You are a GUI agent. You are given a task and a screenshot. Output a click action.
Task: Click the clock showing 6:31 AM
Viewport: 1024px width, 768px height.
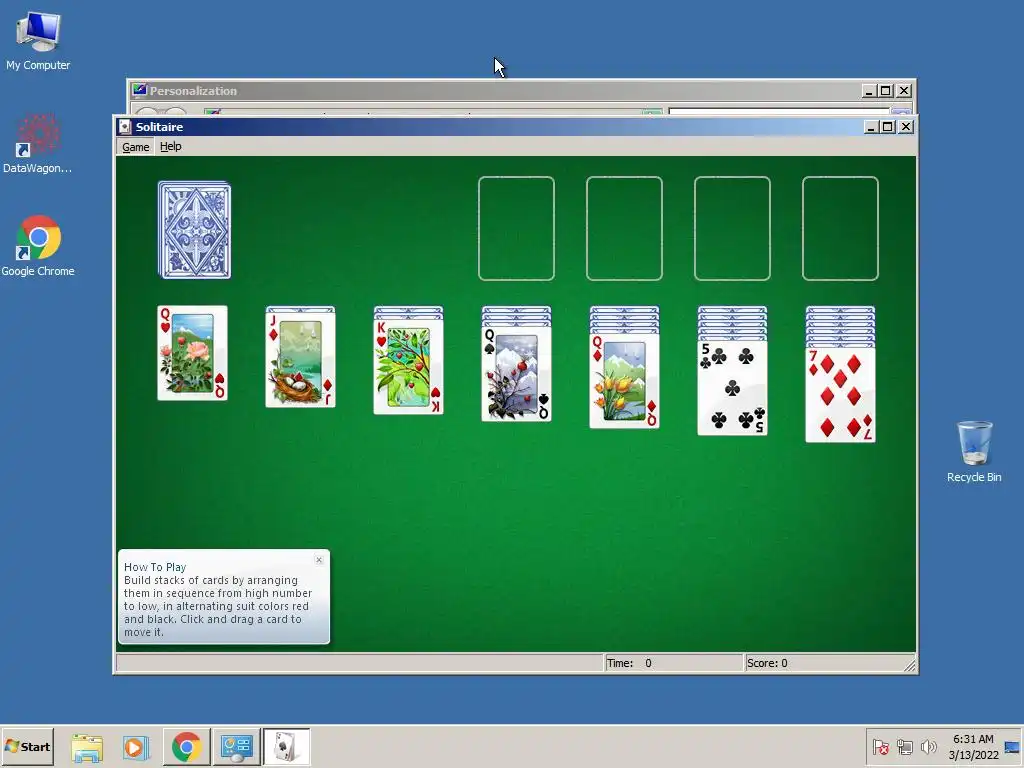[x=973, y=746]
